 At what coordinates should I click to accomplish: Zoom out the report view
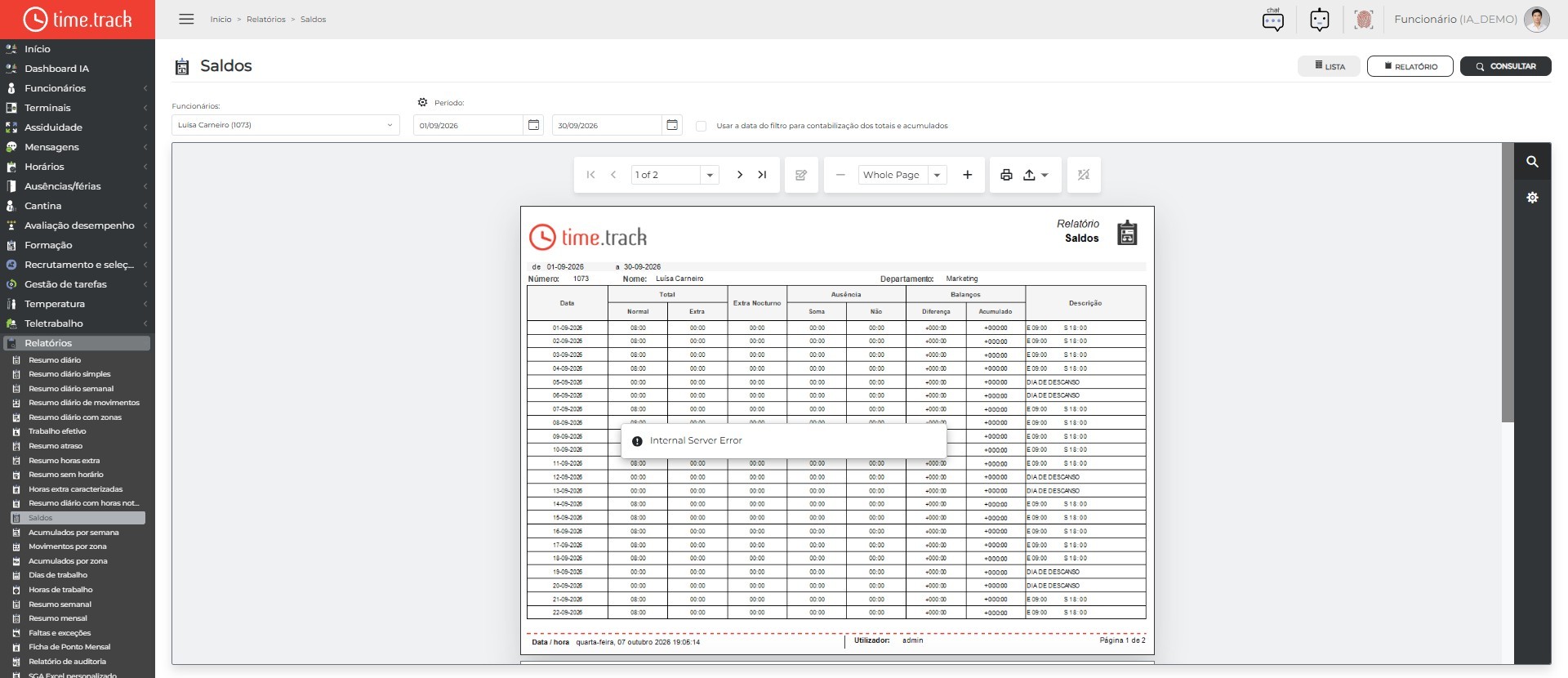[840, 175]
